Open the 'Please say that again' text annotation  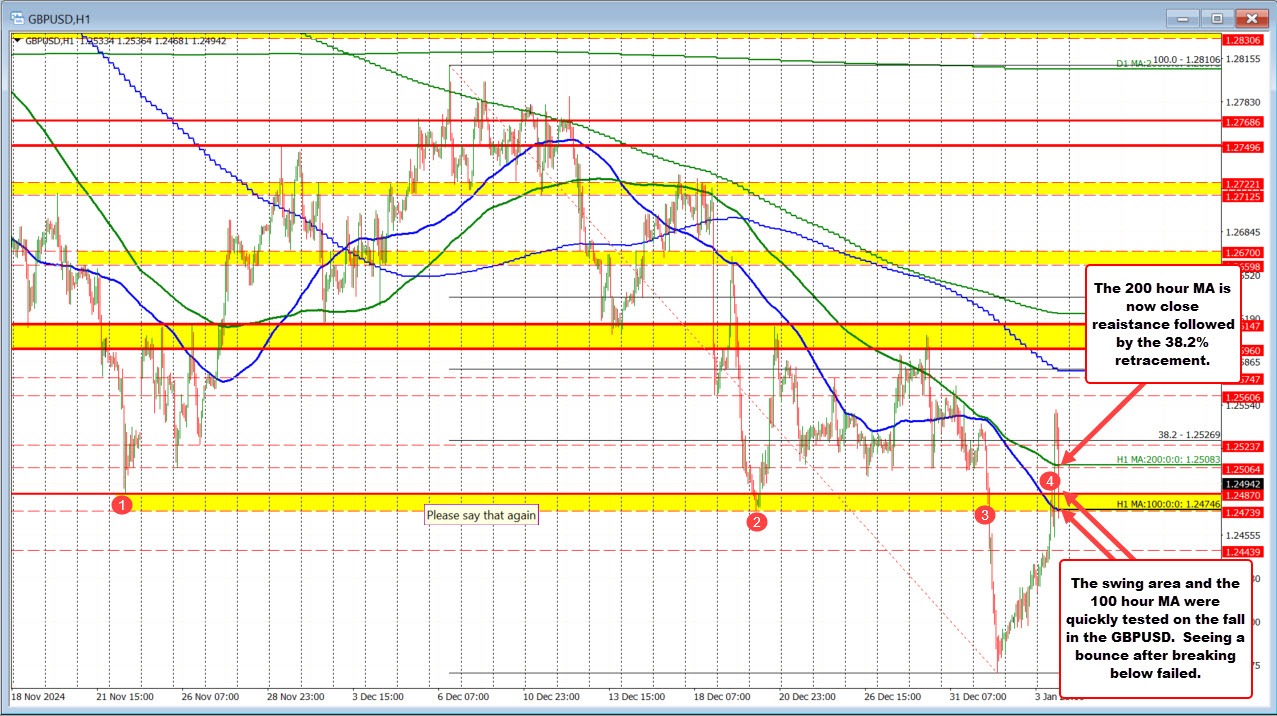point(482,515)
